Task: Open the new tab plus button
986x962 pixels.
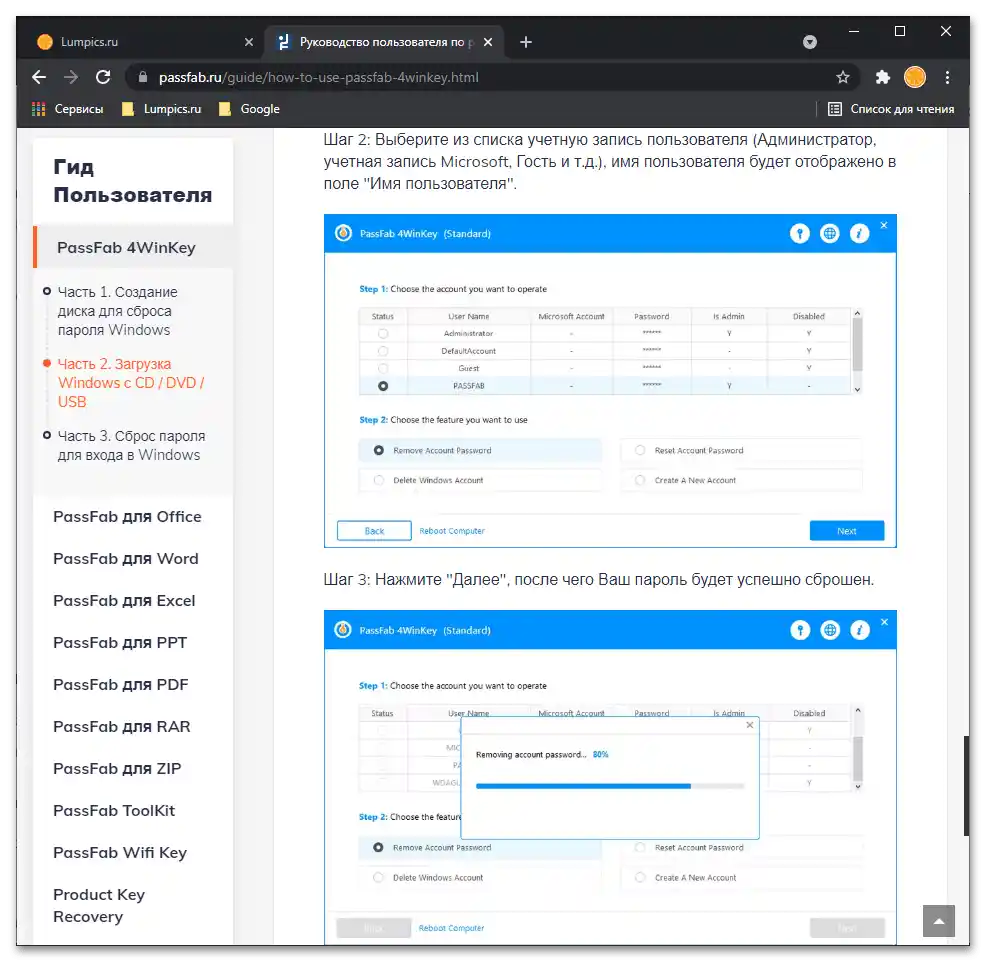Action: tap(526, 42)
